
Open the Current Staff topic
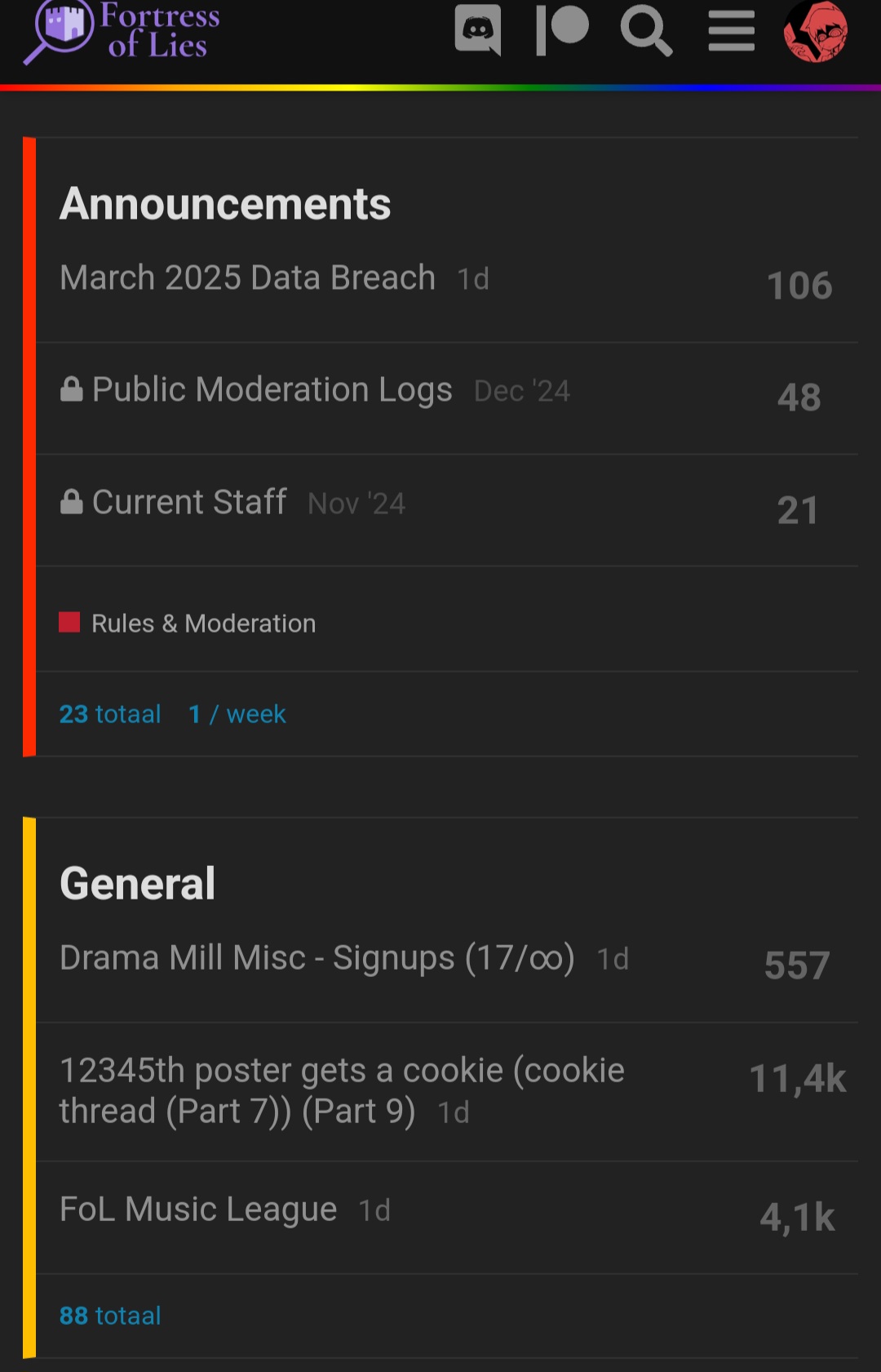(189, 502)
